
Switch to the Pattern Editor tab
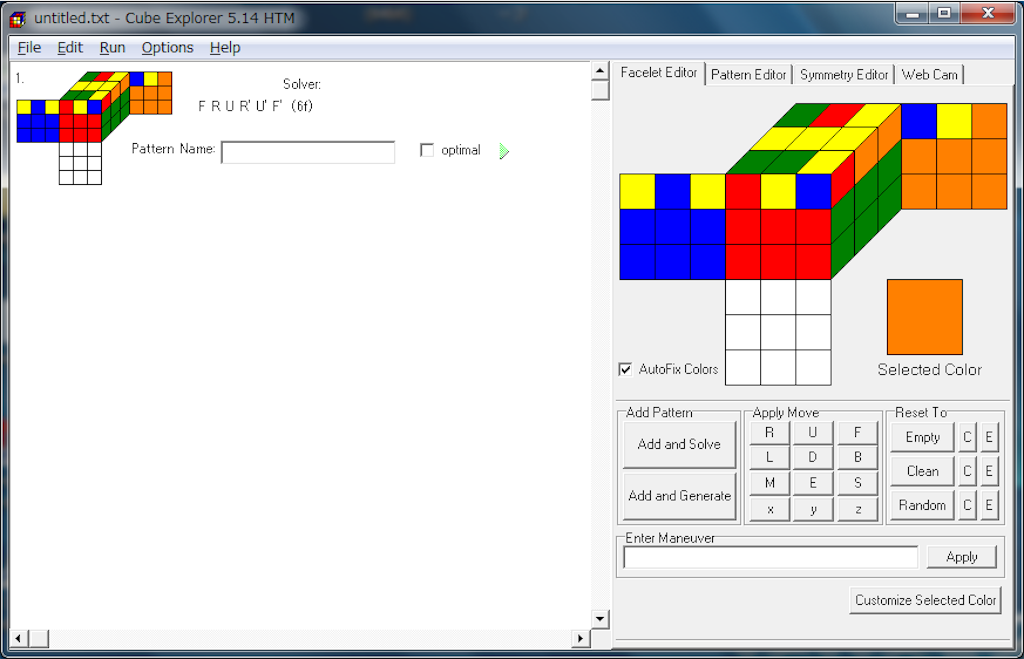click(748, 74)
